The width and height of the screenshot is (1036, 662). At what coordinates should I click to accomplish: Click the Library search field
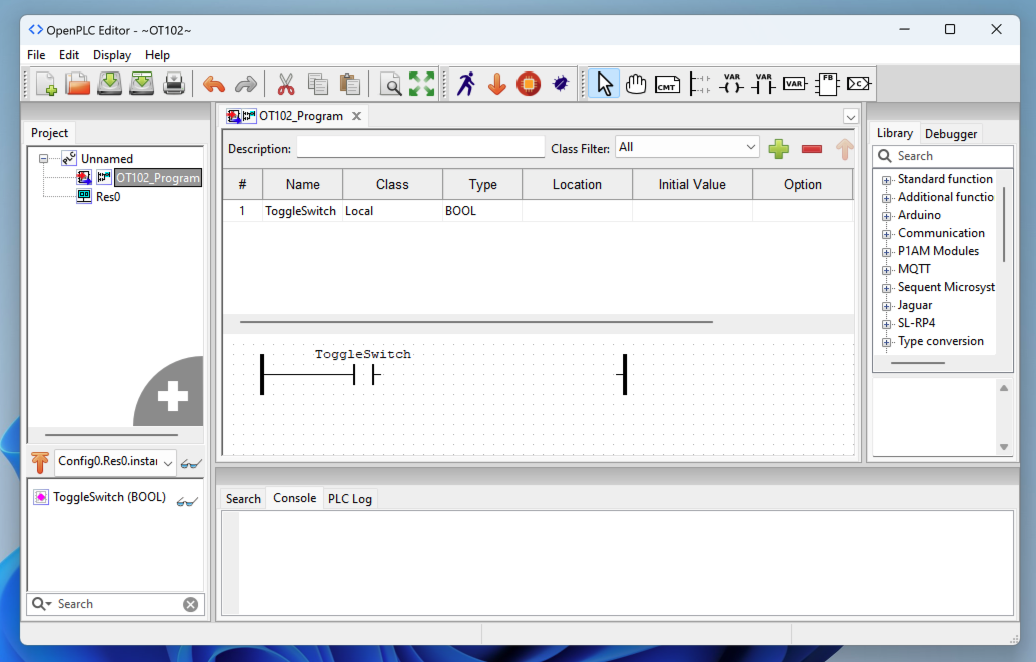coord(943,157)
